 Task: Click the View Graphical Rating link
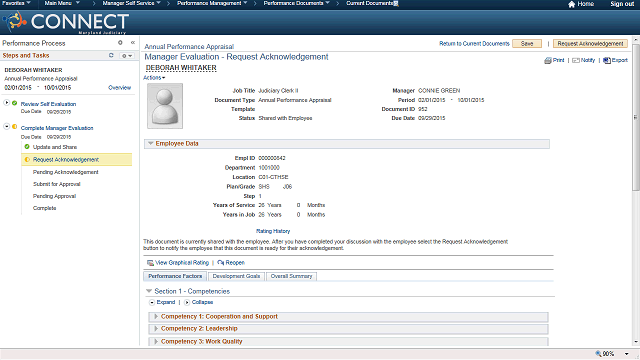click(x=182, y=263)
